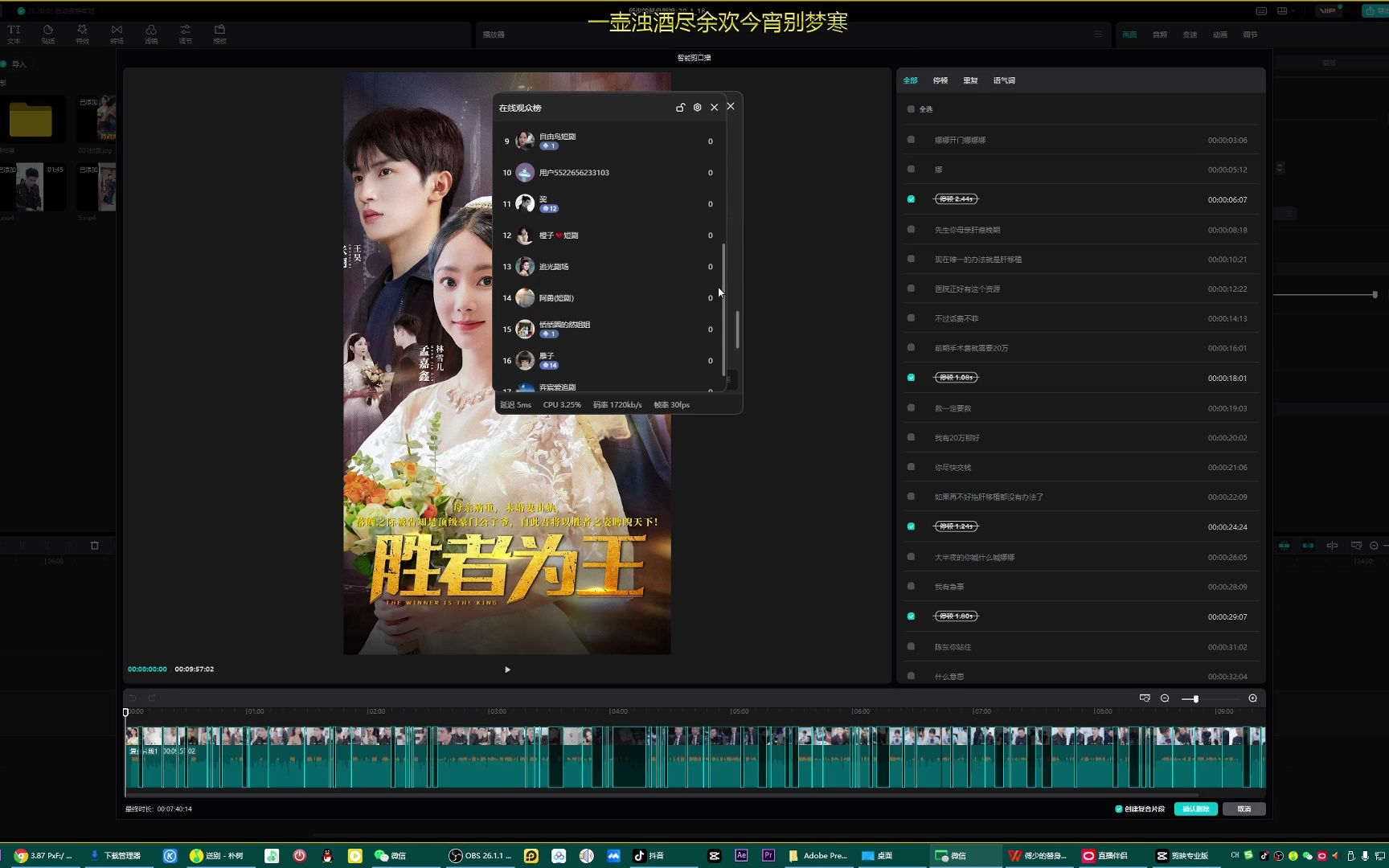Open the 贴纸 stickers tool

tap(48, 34)
